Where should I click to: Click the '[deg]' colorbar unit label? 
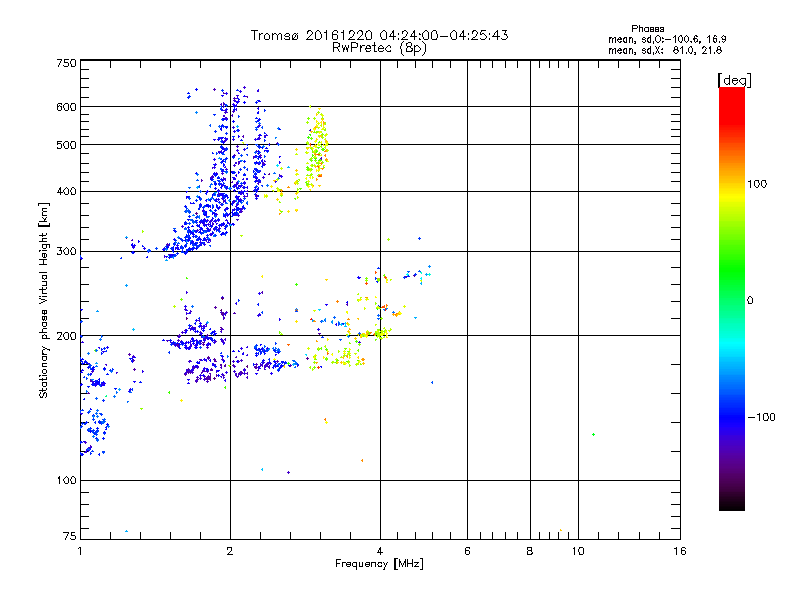734,80
